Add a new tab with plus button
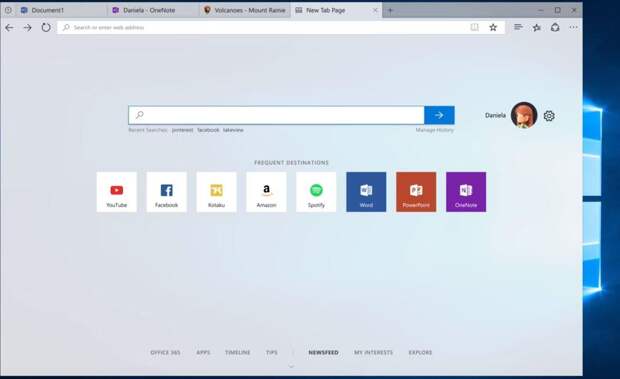 [x=390, y=11]
